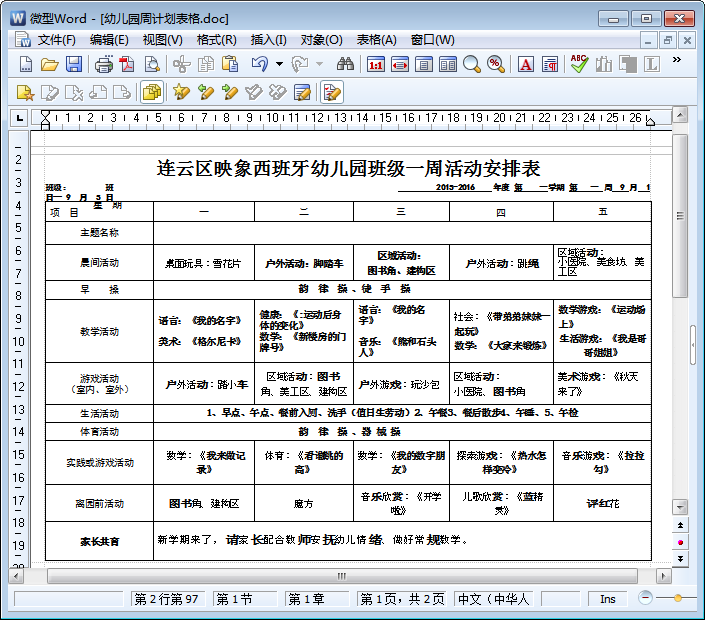Screen dimensions: 705x620
Task: Open the 格式(R) menu
Action: [x=217, y=40]
